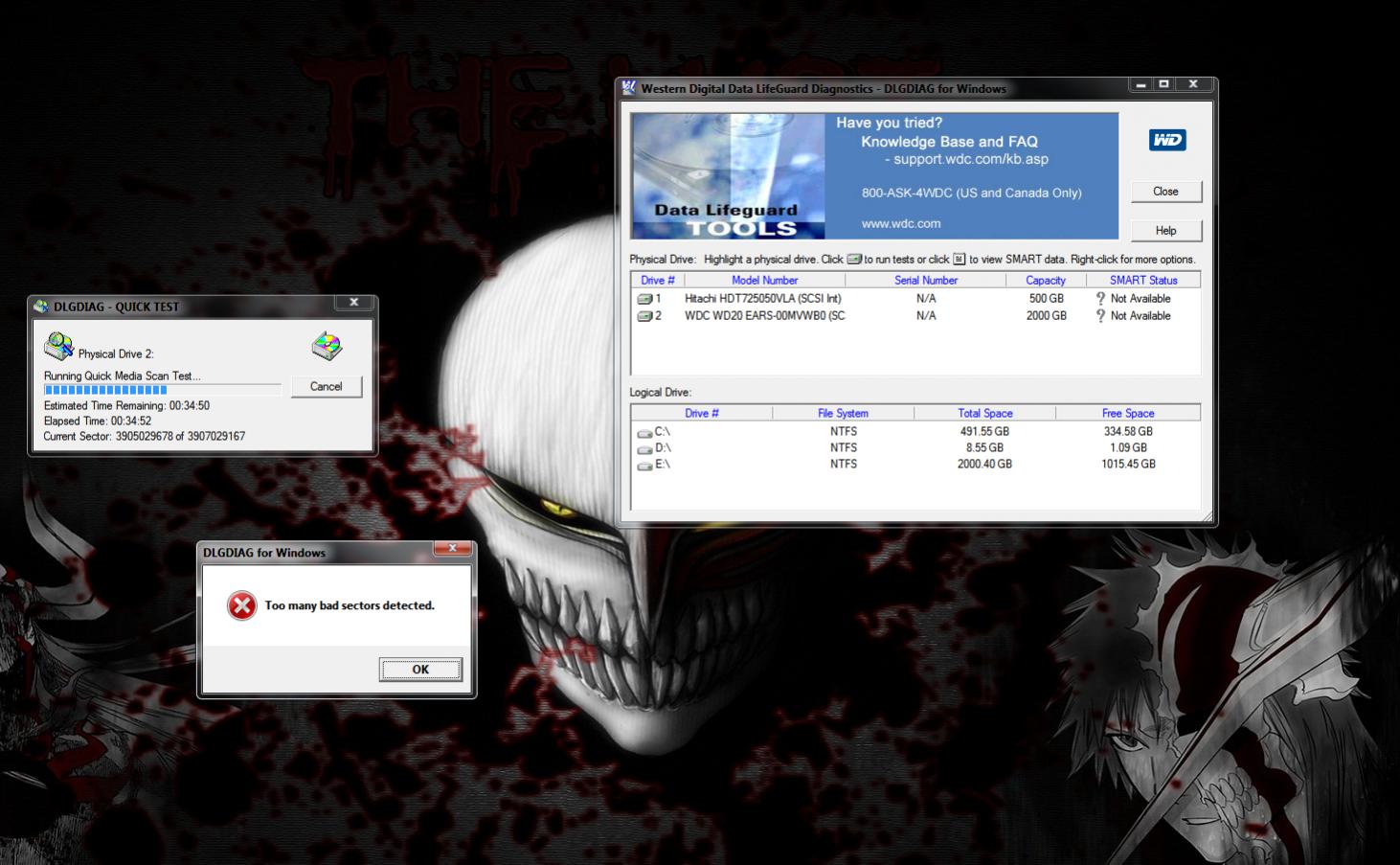Viewport: 1400px width, 865px height.
Task: Click the WD logo icon
Action: 1167,140
